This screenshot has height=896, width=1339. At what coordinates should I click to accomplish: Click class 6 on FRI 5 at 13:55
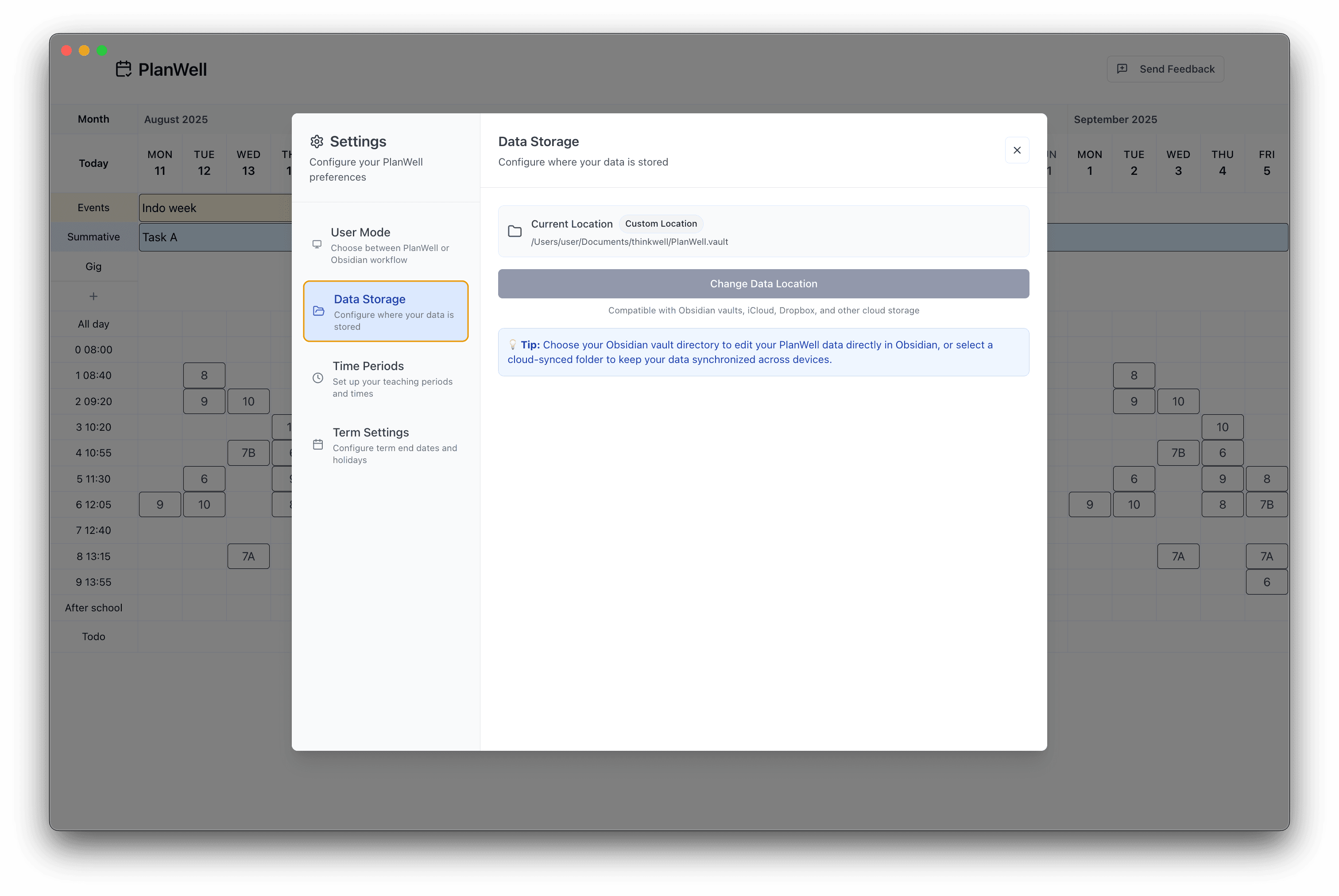[1266, 582]
